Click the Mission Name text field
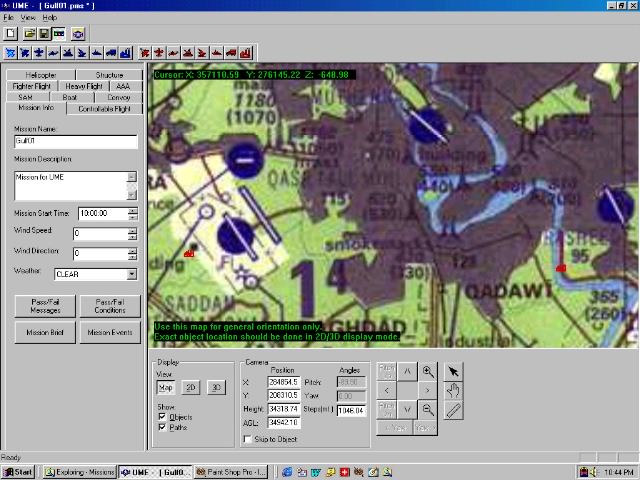 click(75, 142)
